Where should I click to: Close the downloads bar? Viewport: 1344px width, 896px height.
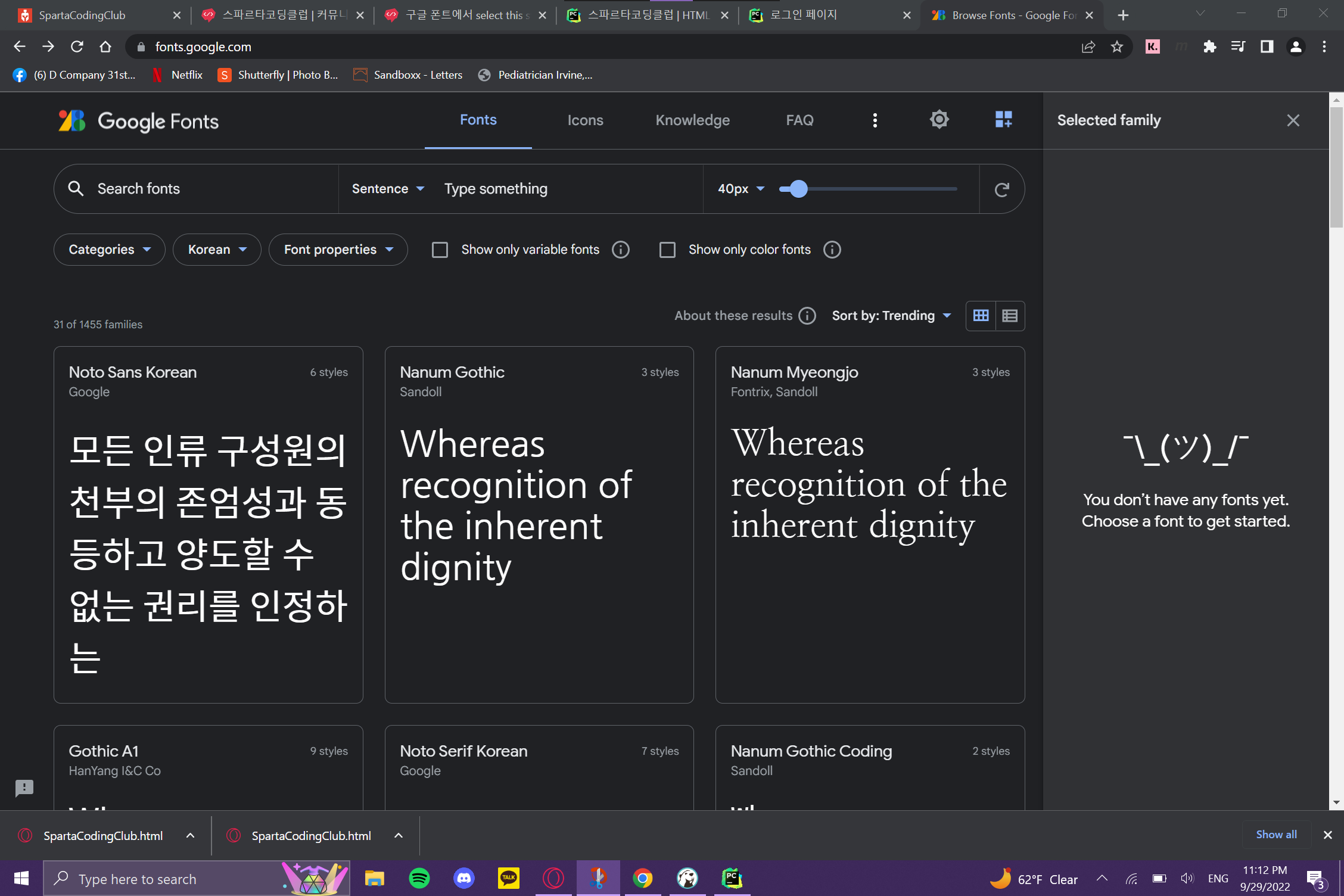[1327, 835]
